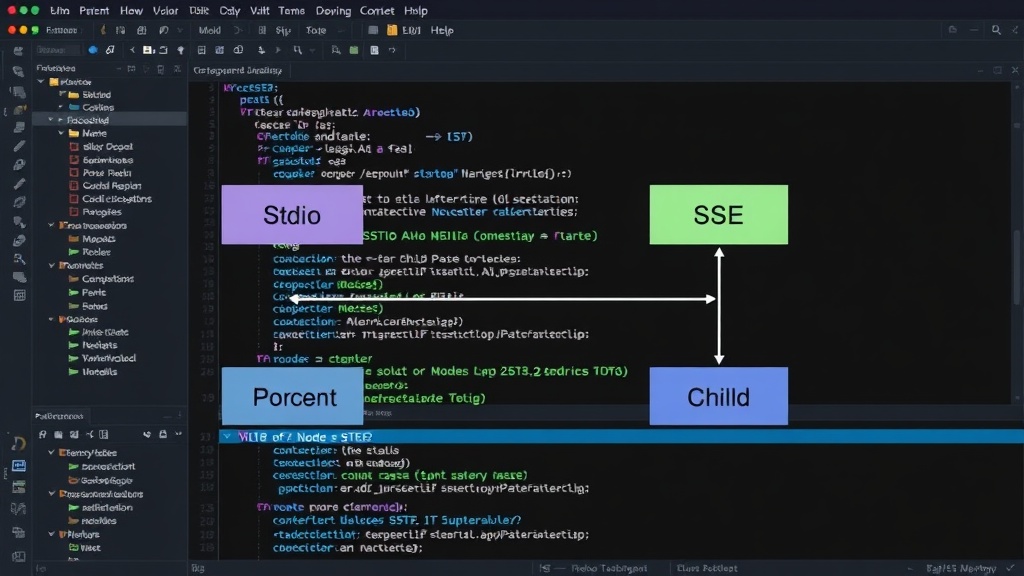Click the Elars Fattlopt status bar entry
Screen dimensions: 1024x576
(707, 568)
